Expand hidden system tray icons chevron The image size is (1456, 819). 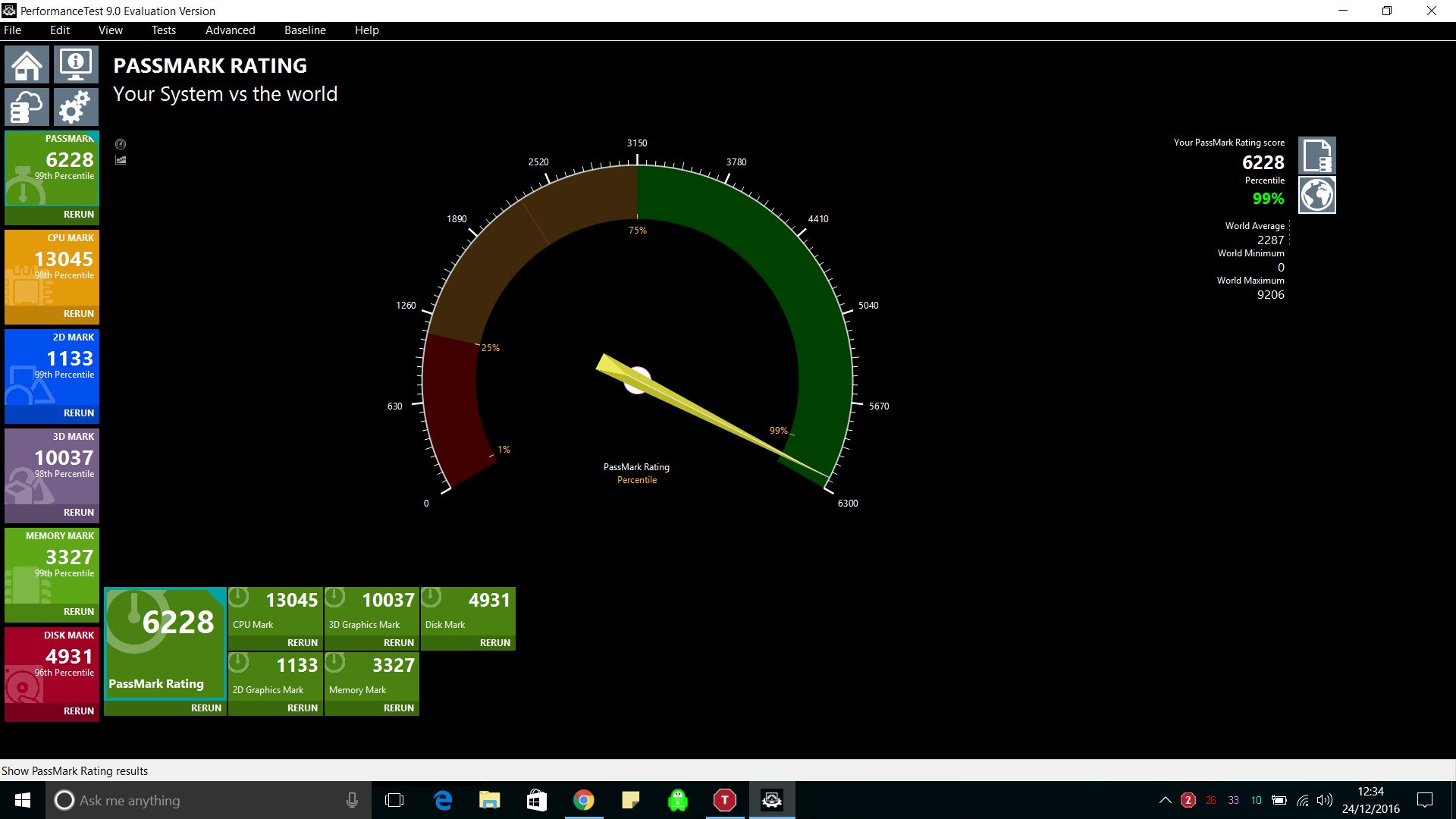[x=1166, y=800]
